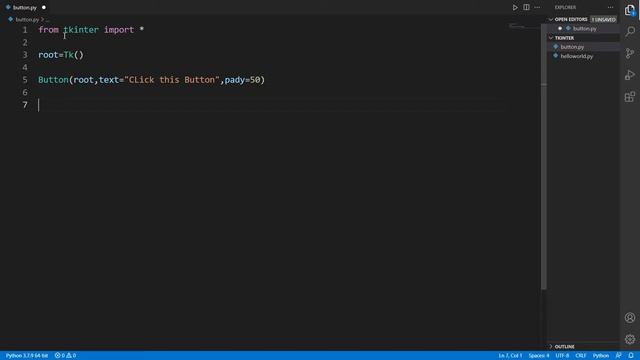The height and width of the screenshot is (360, 640).
Task: Open button.py under Open Editors
Action: [584, 29]
